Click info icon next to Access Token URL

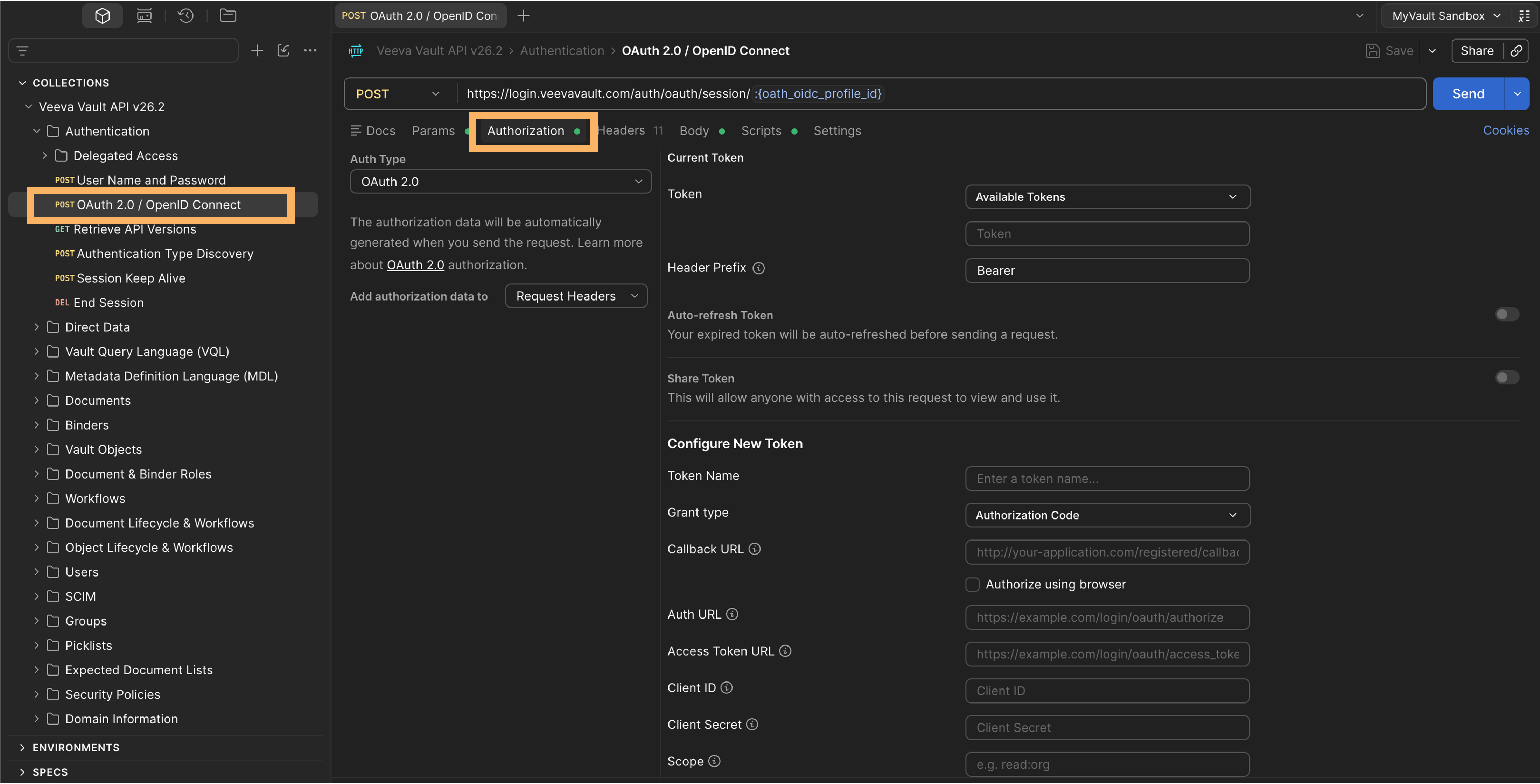click(785, 651)
